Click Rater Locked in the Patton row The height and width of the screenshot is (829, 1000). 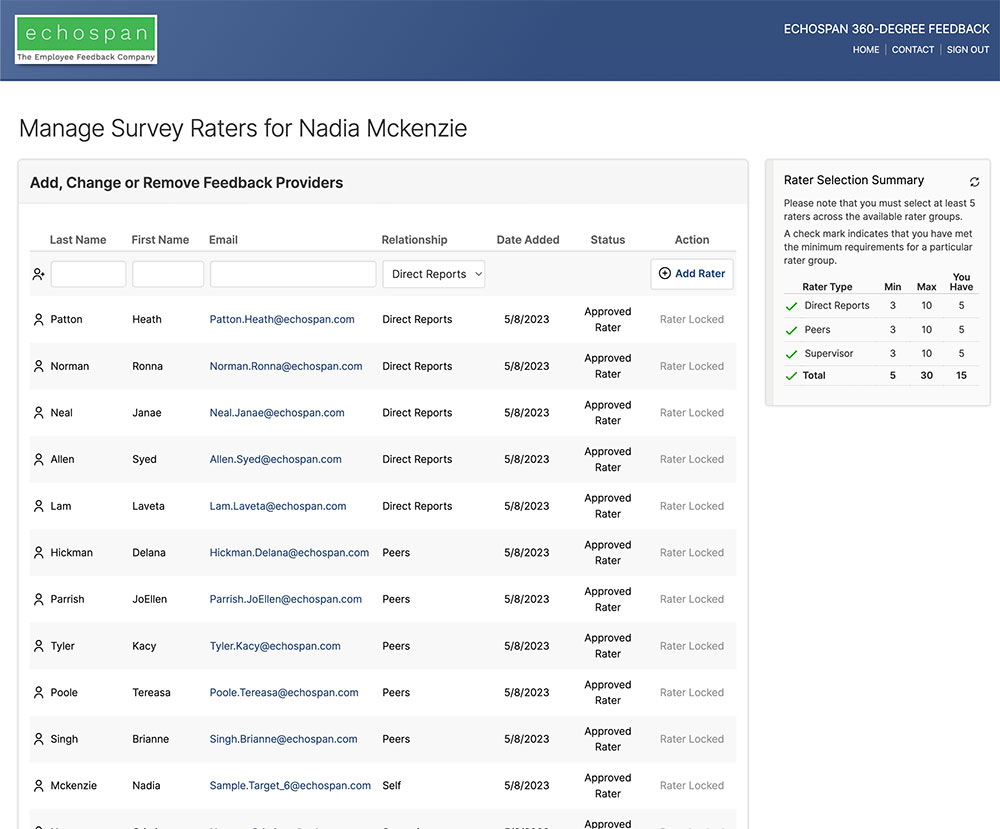[692, 319]
